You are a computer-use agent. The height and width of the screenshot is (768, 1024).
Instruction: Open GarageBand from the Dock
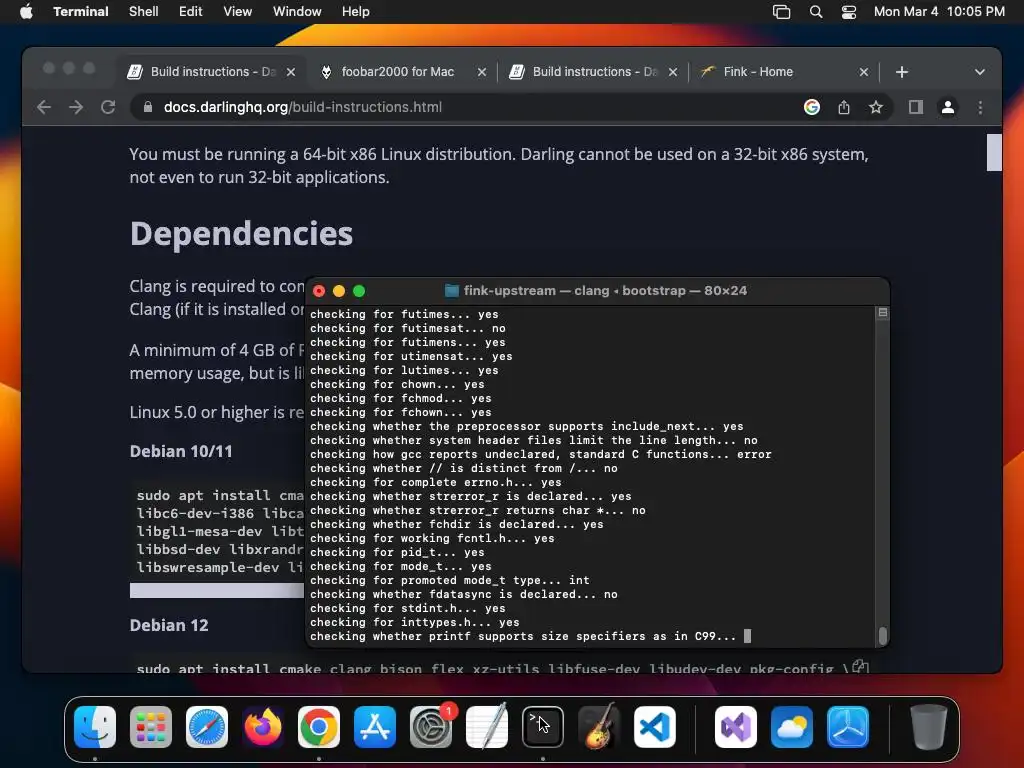tap(599, 727)
